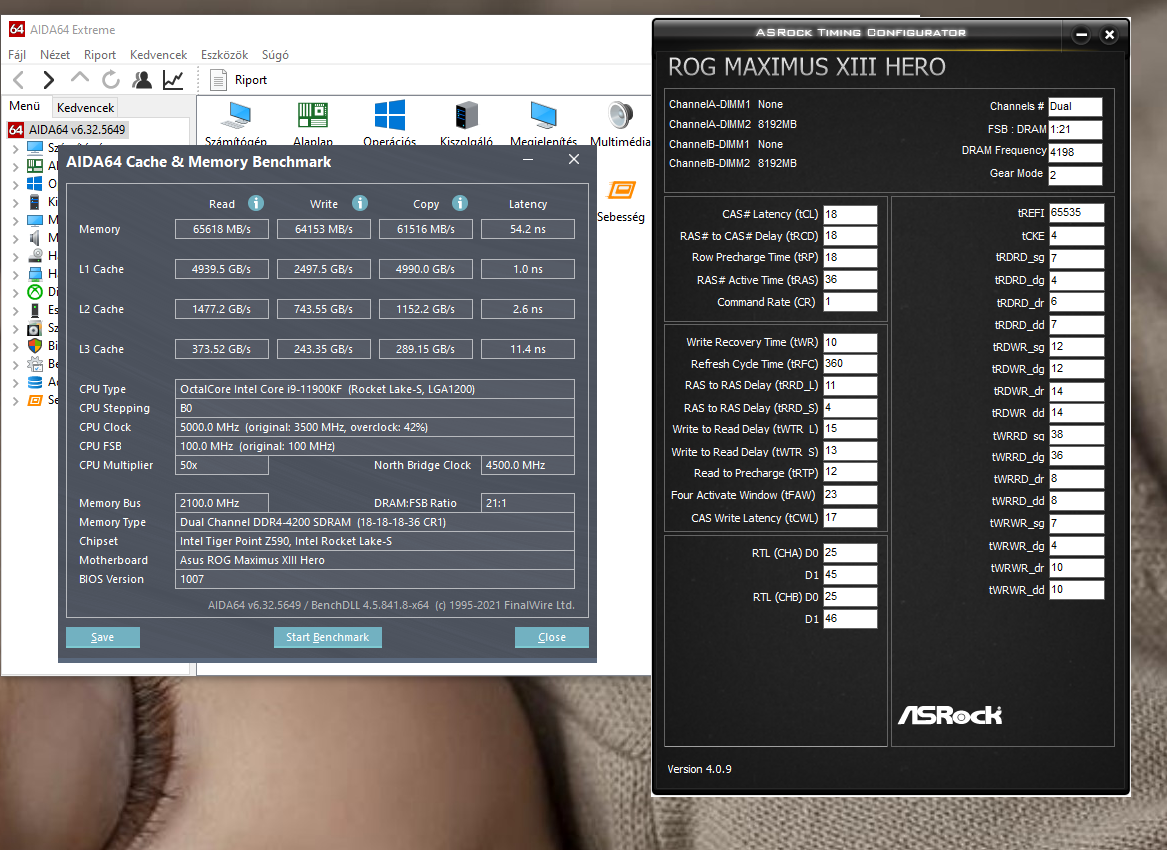Expand the benchmark tree node chevron
Image resolution: width=1167 pixels, height=850 pixels.
coord(16,400)
